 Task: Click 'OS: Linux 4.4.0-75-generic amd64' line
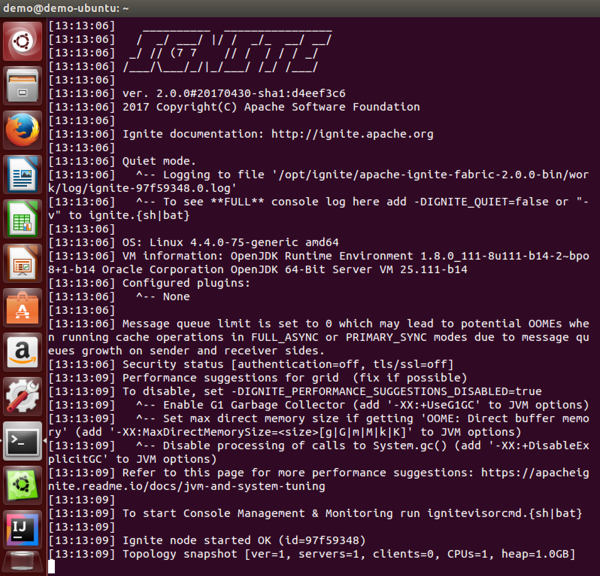230,242
